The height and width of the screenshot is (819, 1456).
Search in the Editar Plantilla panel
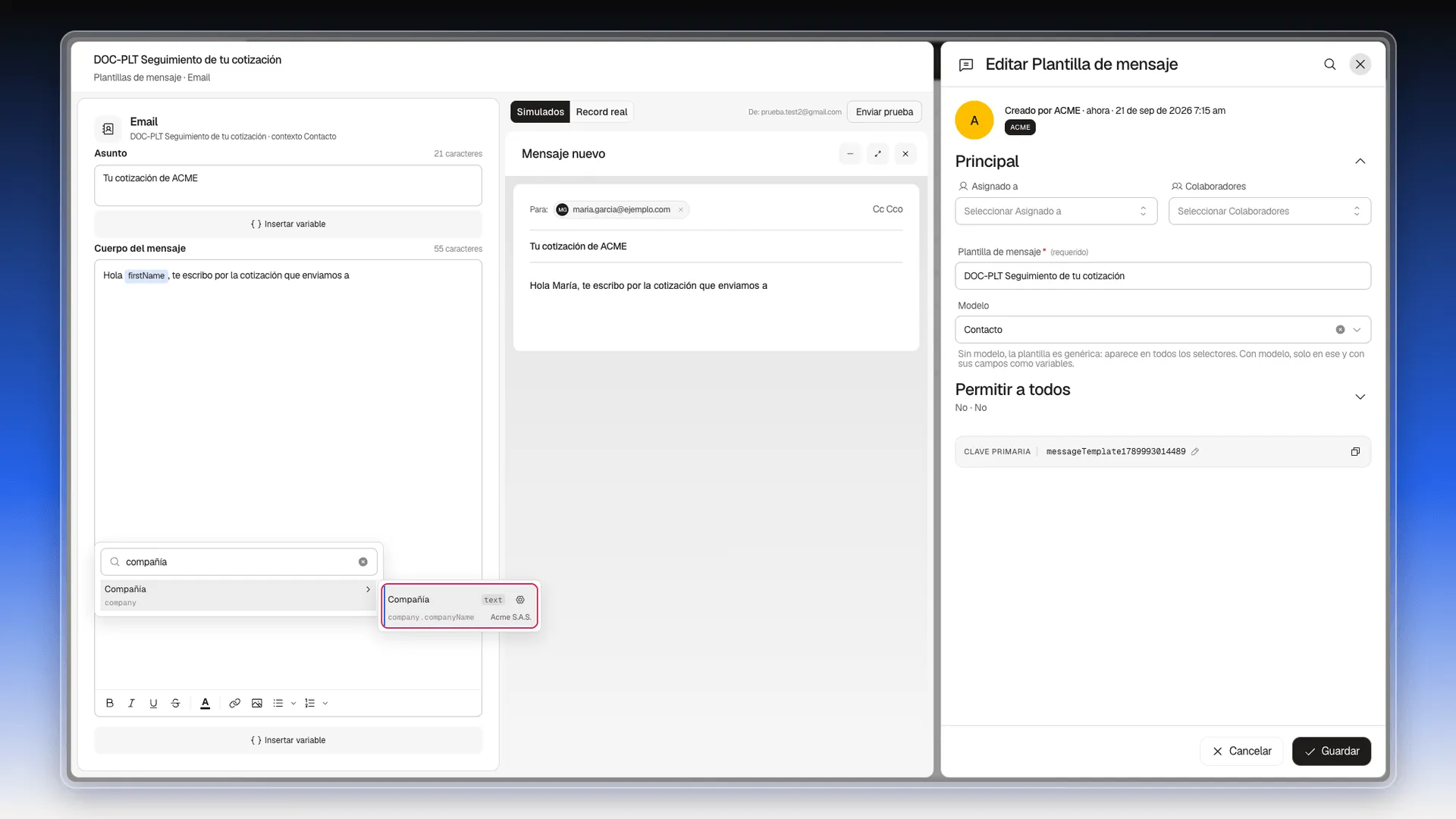tap(1329, 64)
